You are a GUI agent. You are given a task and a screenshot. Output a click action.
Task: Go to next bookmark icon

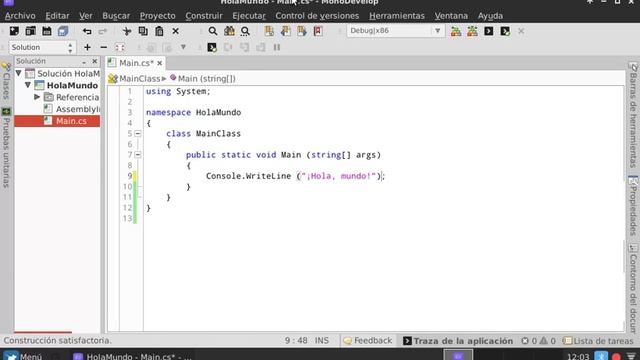302,31
